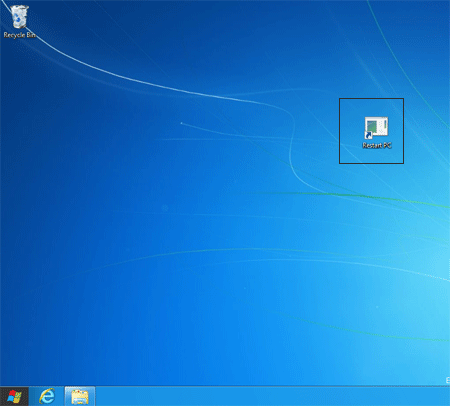Image resolution: width=450 pixels, height=406 pixels.
Task: Open File Explorer from the taskbar
Action: [80, 397]
